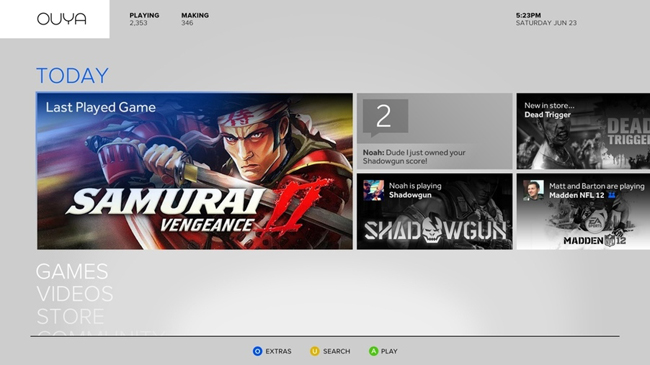Click 'Matt and Barton are playing' text

pos(597,186)
